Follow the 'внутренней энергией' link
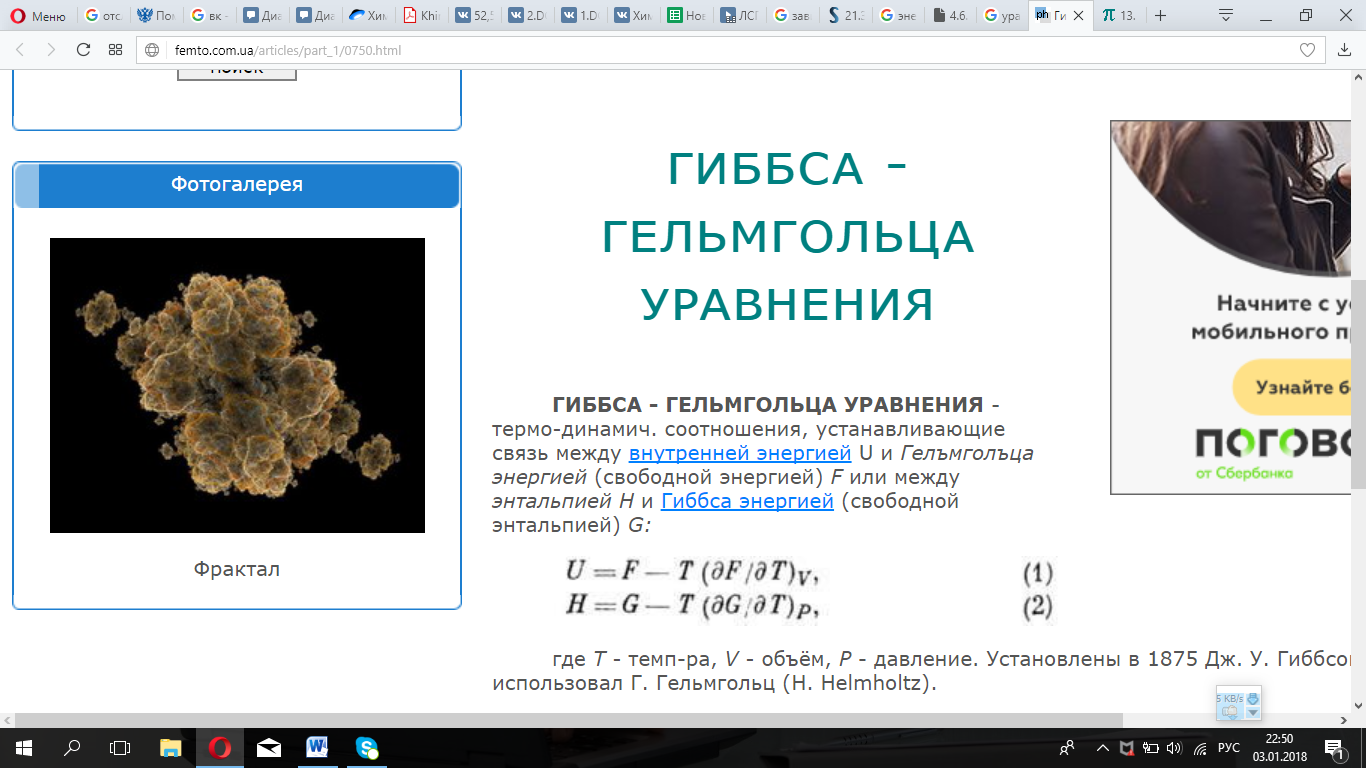Image resolution: width=1366 pixels, height=768 pixels. click(x=740, y=453)
